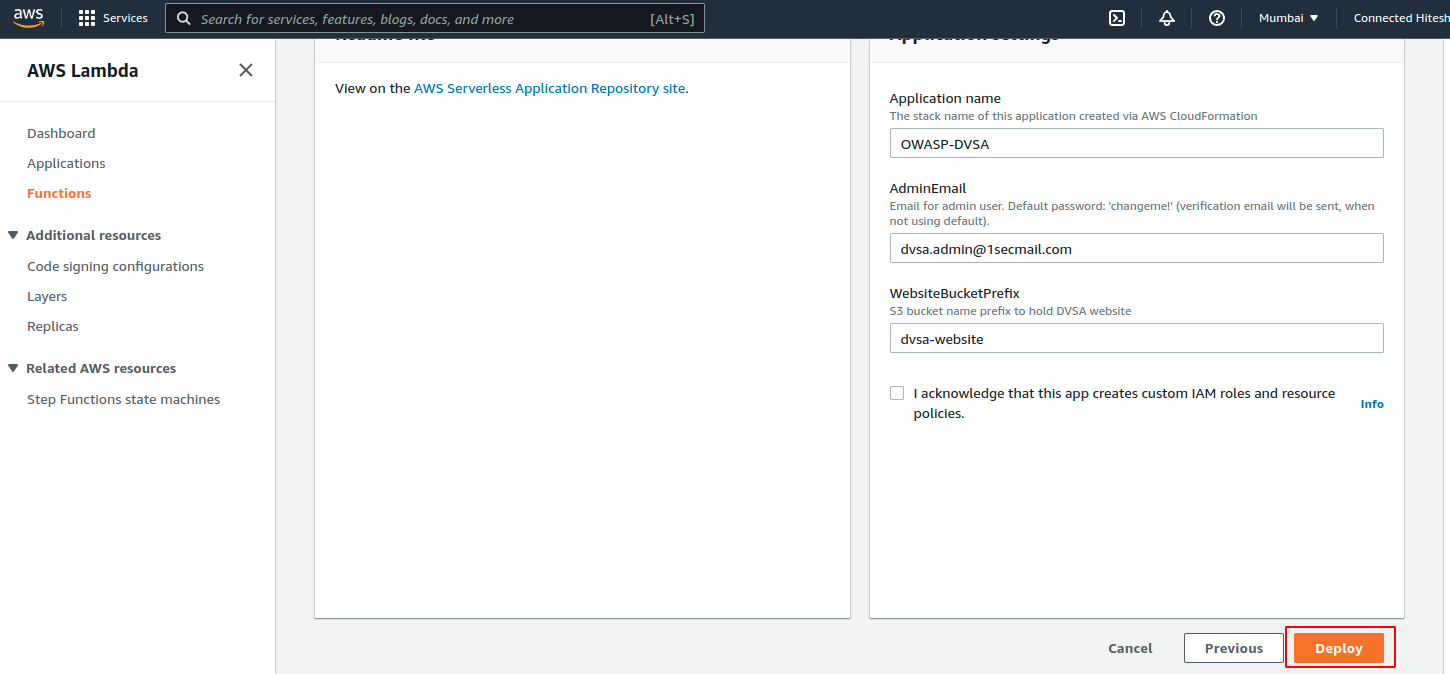Open the Mumbai region dropdown
This screenshot has height=674, width=1450.
pyautogui.click(x=1288, y=17)
